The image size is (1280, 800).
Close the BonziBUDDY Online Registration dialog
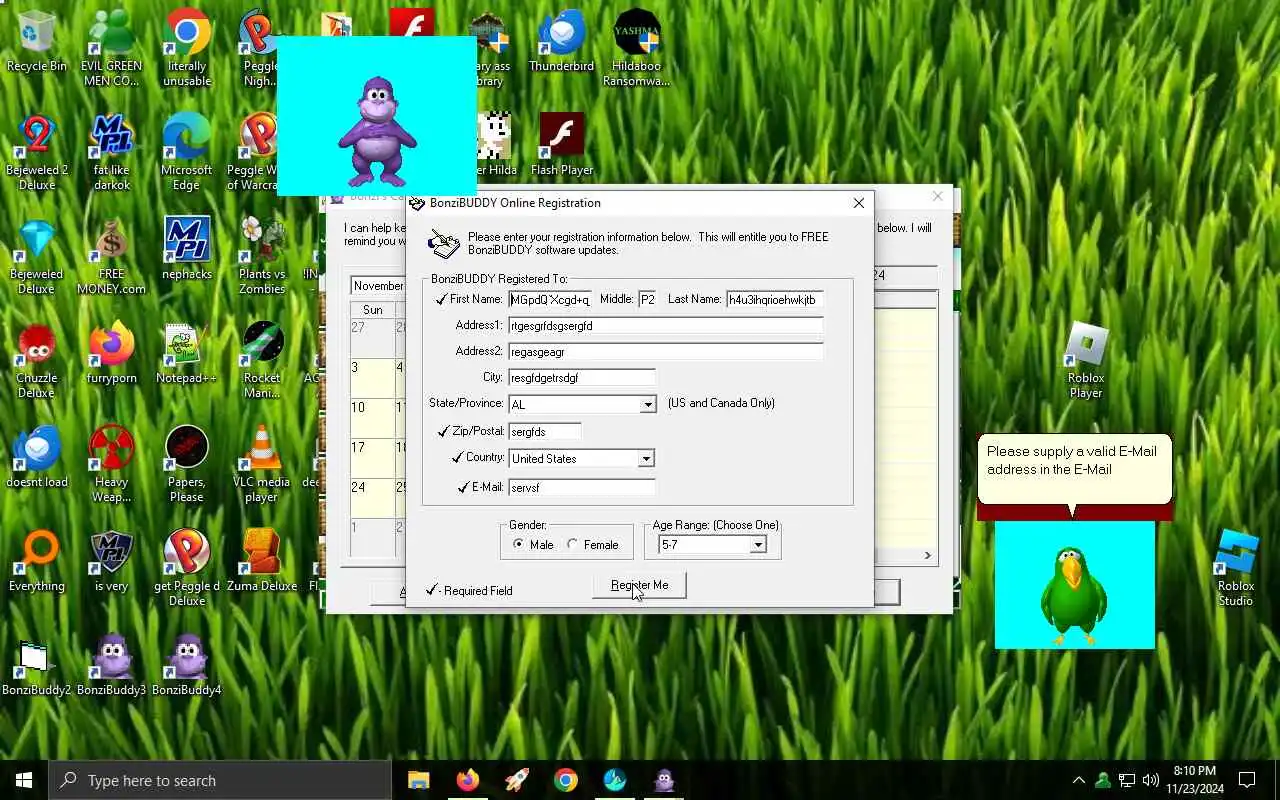(x=858, y=203)
